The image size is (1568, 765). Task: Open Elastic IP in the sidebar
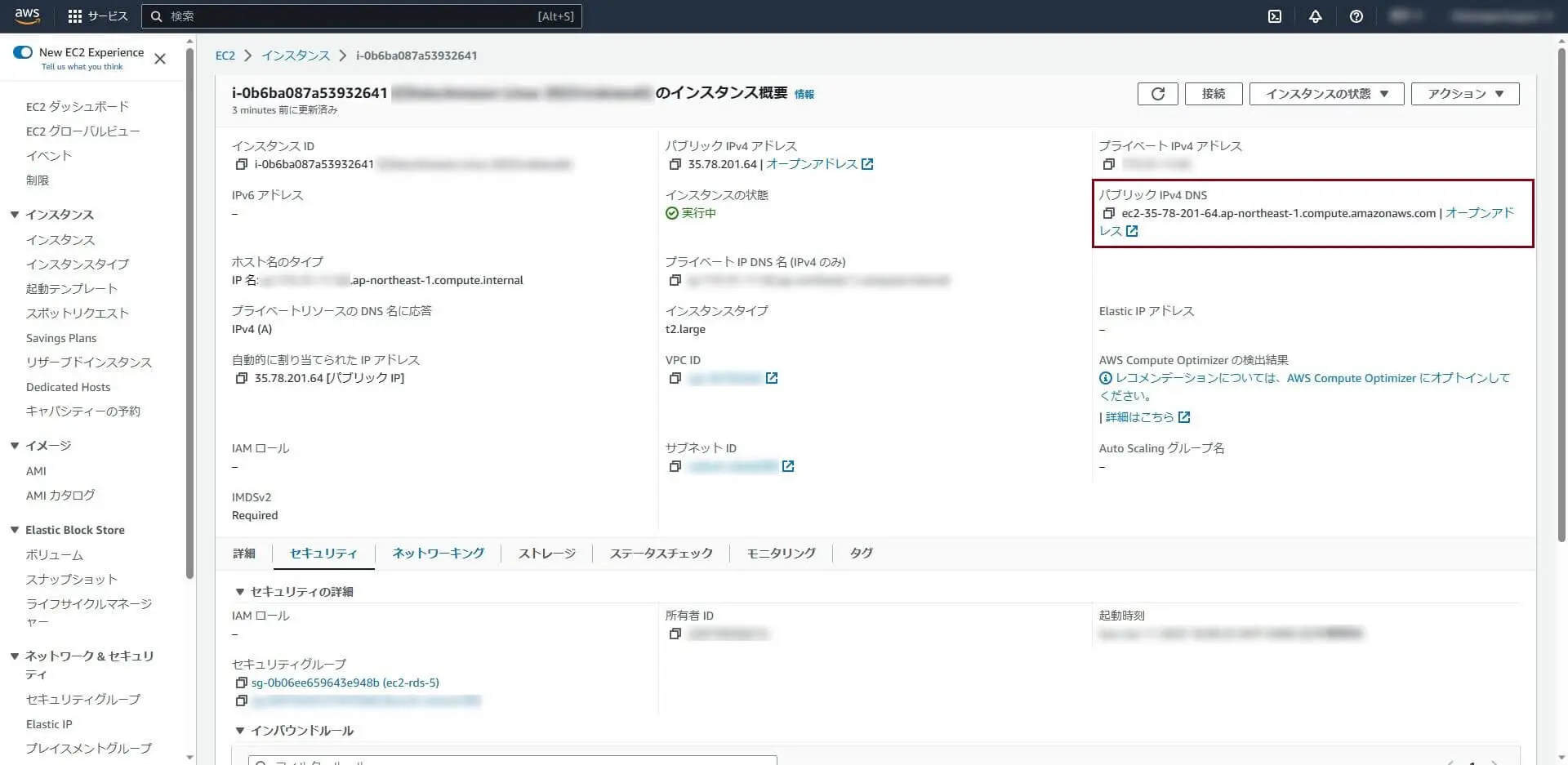[x=49, y=724]
